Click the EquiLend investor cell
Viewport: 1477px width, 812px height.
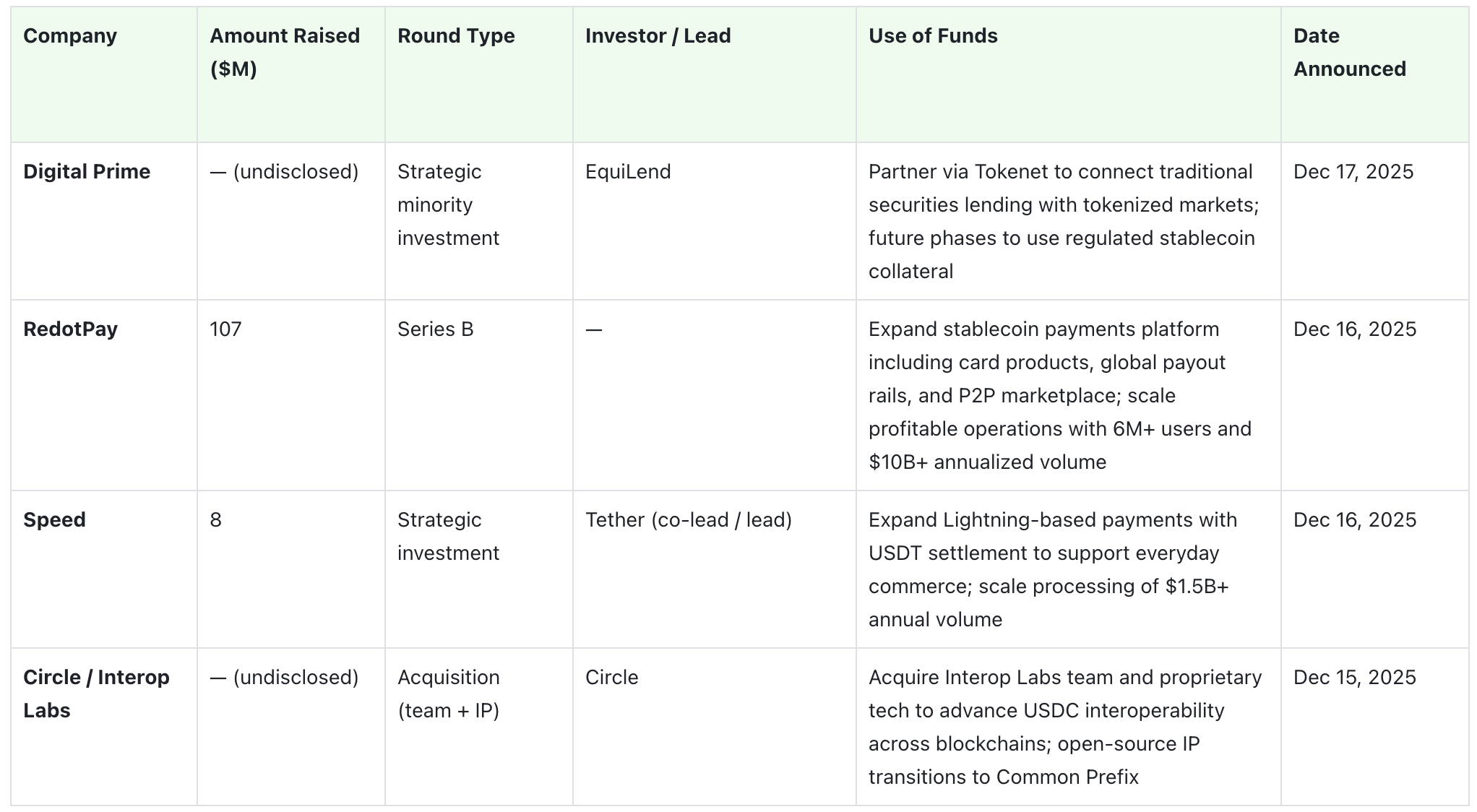coord(628,172)
